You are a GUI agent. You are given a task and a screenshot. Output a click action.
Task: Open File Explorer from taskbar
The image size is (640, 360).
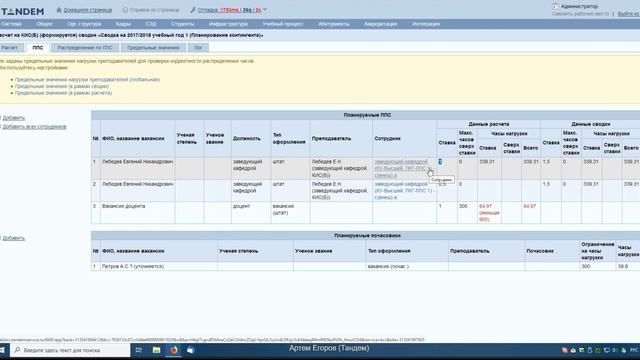click(156, 350)
